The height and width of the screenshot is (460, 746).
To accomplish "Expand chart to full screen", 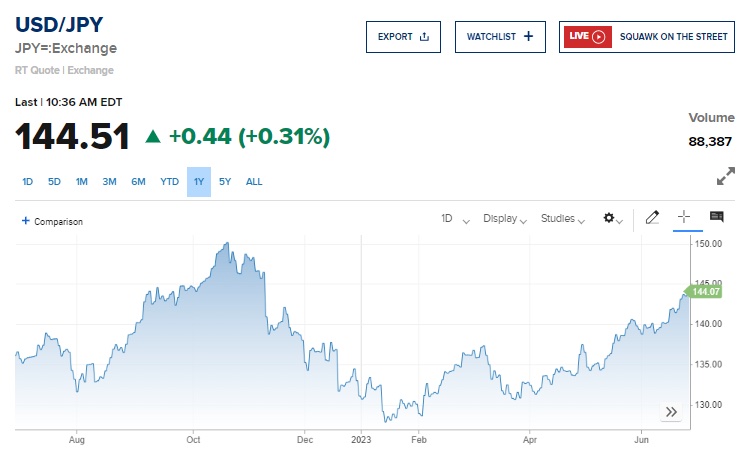I will tap(726, 176).
